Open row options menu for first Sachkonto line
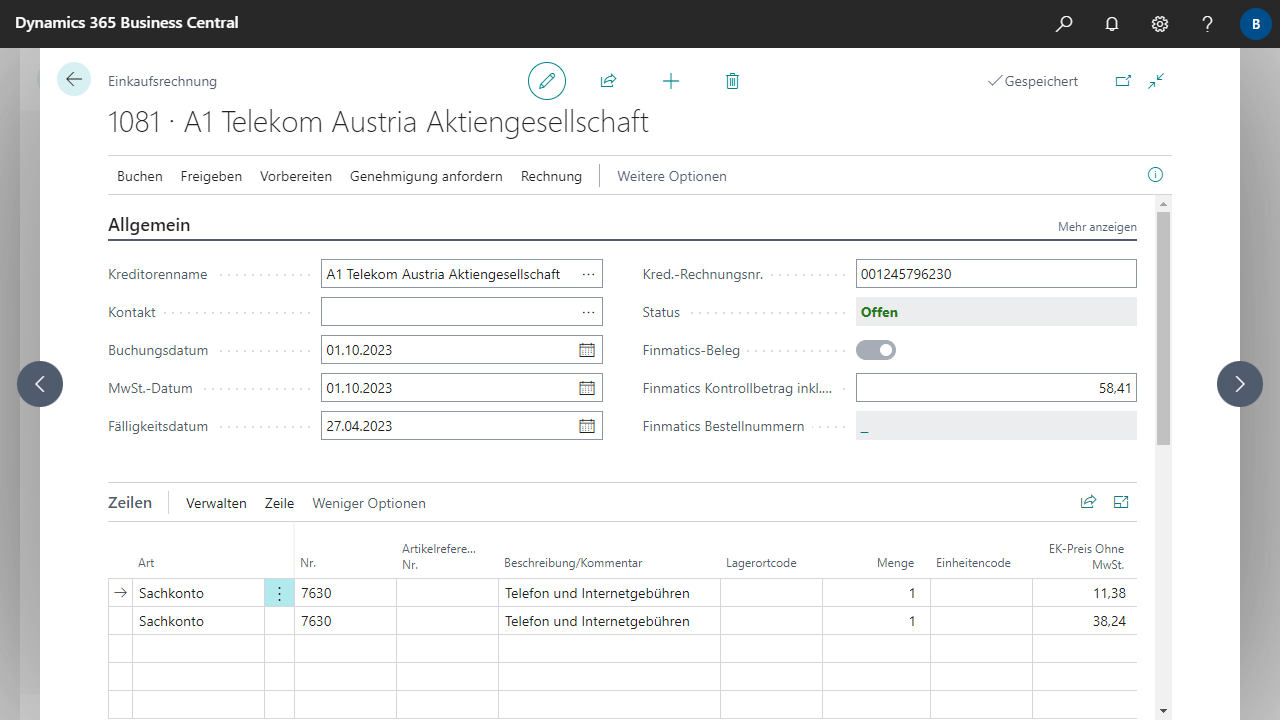 [279, 593]
